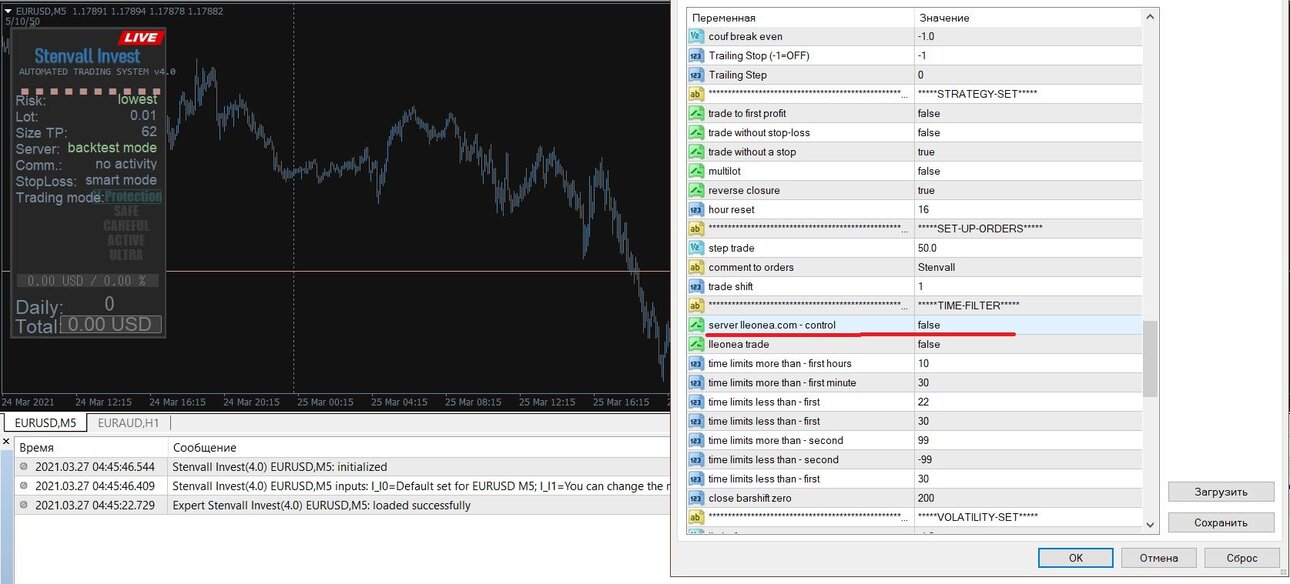Click the integer icon beside 'trade shift'
This screenshot has height=584, width=1290.
(x=697, y=286)
